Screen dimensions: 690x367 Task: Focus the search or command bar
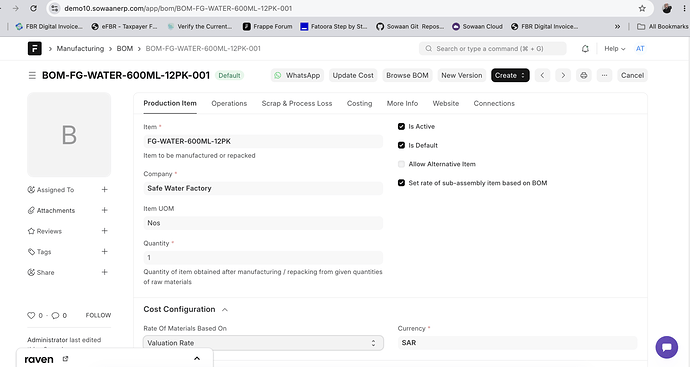[492, 49]
